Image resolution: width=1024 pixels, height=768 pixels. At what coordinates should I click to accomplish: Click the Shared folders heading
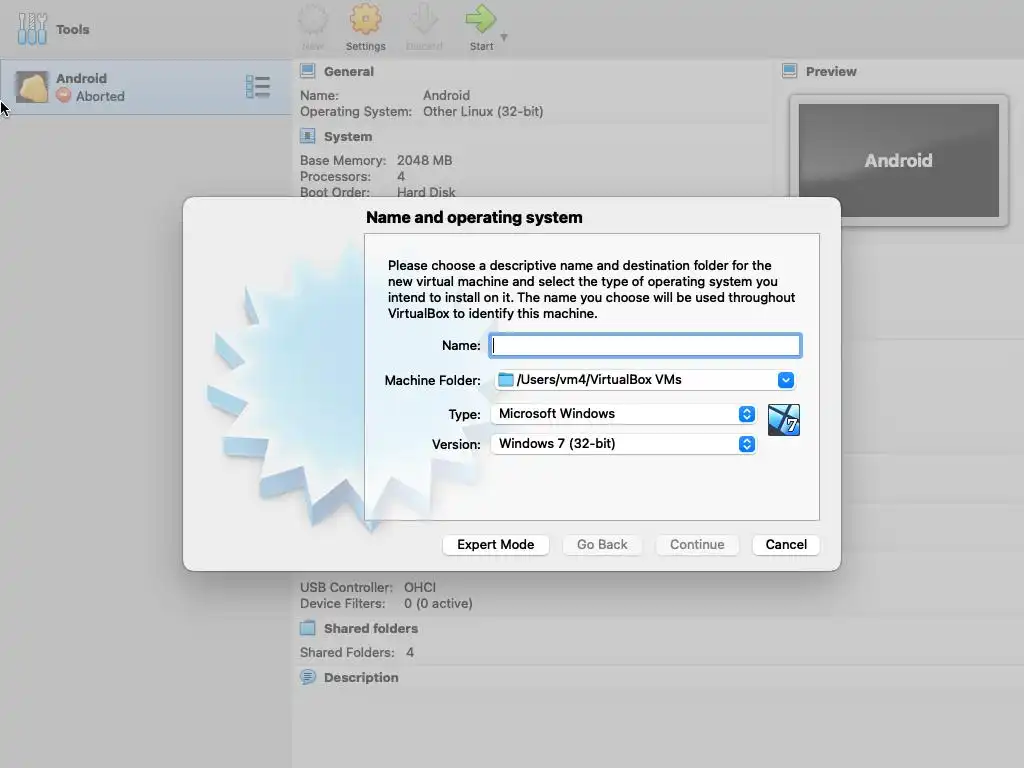point(371,628)
